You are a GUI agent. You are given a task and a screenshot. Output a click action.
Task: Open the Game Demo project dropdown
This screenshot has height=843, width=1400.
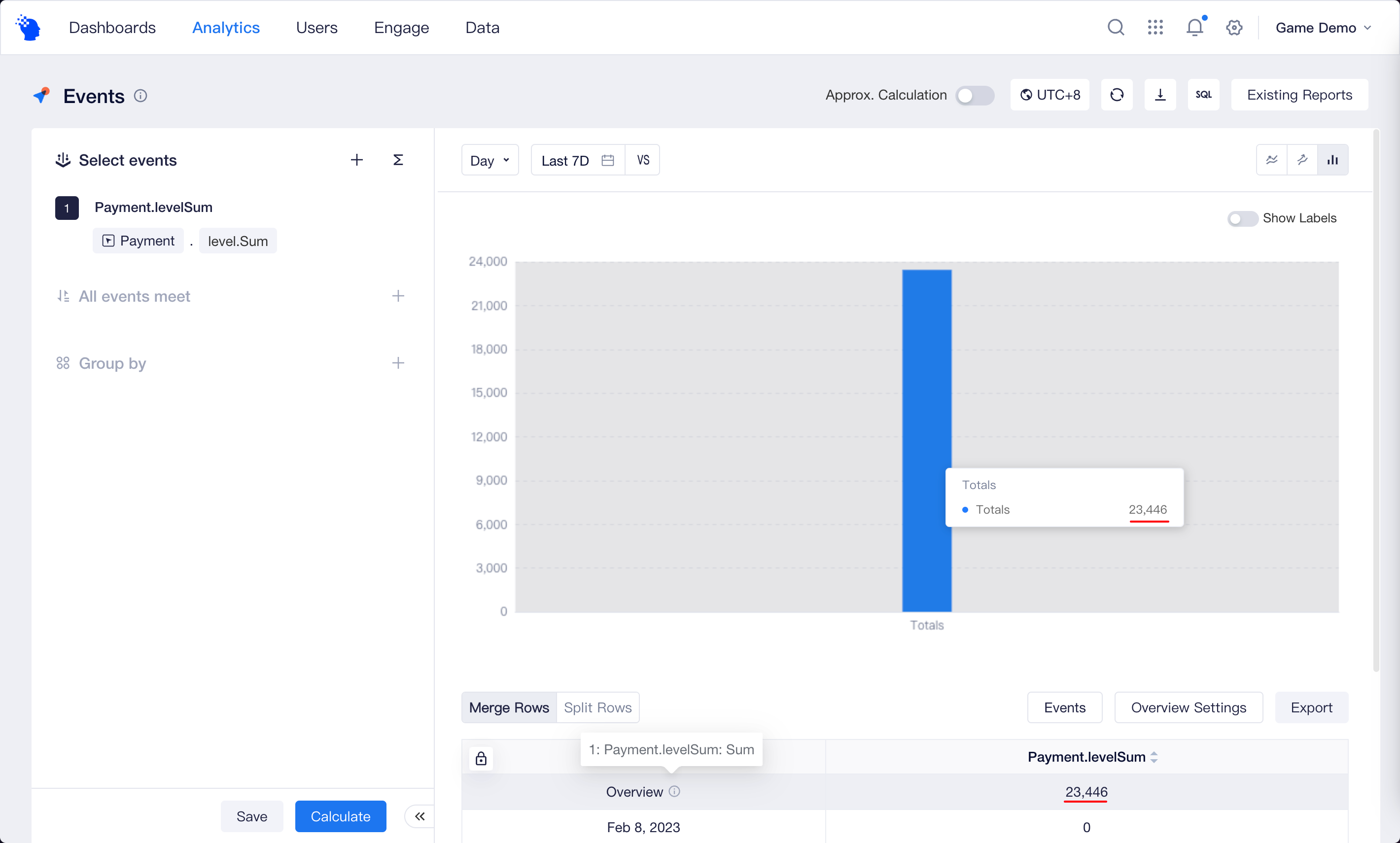(x=1323, y=27)
